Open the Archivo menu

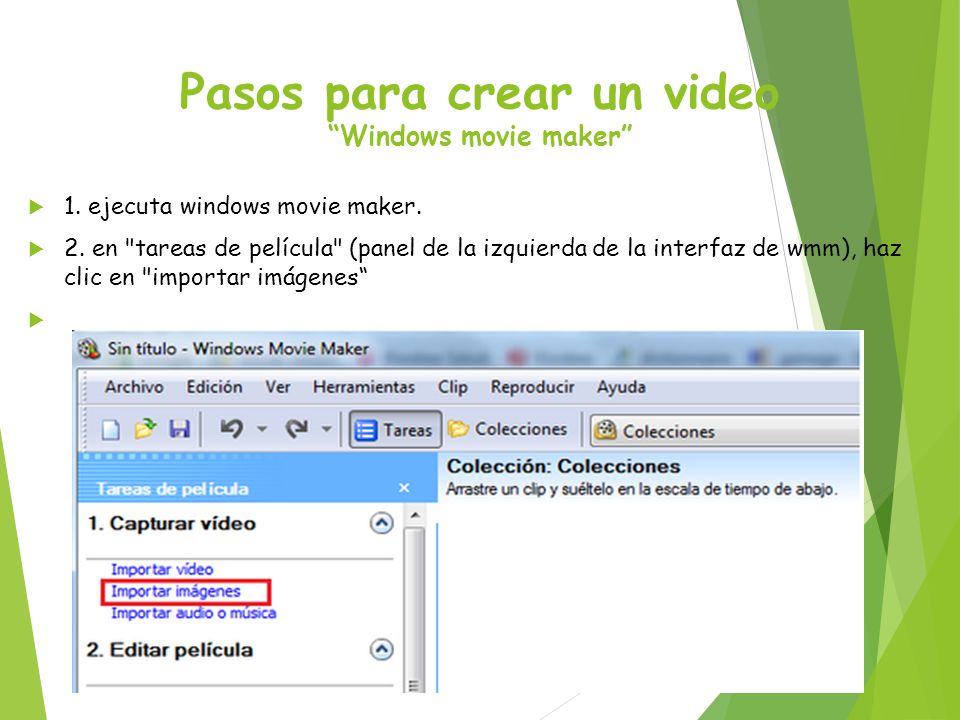(x=134, y=387)
